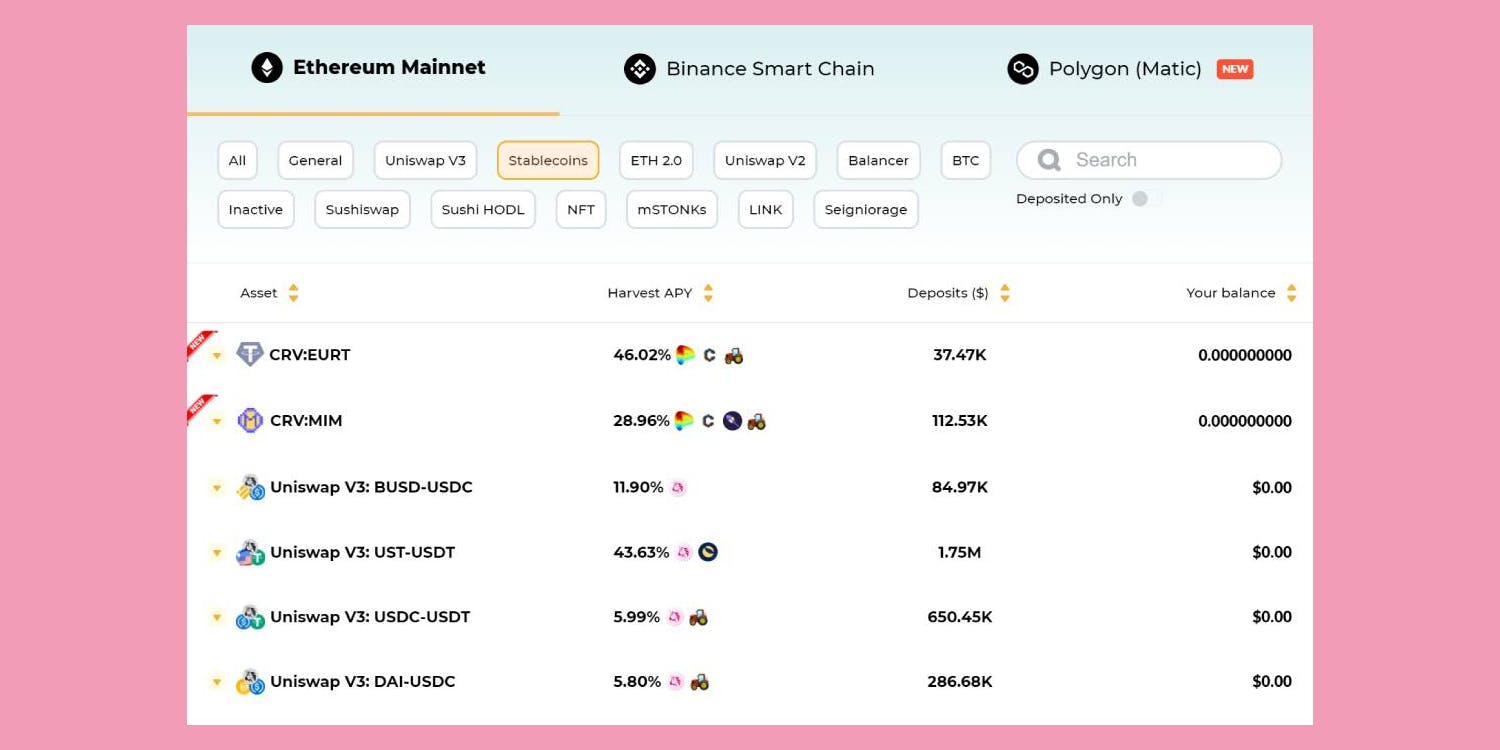Click the Polygon logo icon
Viewport: 1500px width, 750px height.
coord(1023,69)
